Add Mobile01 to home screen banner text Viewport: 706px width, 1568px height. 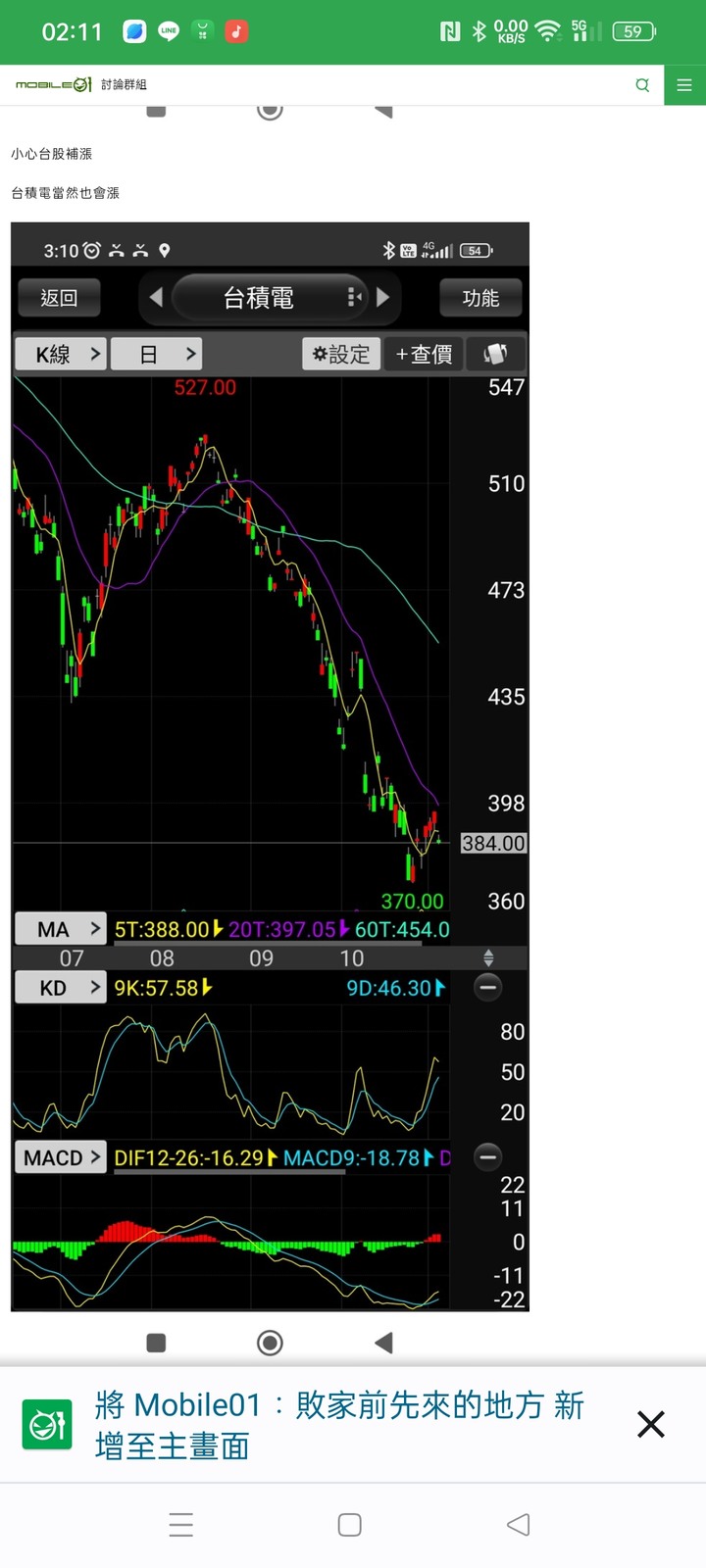click(x=339, y=1425)
